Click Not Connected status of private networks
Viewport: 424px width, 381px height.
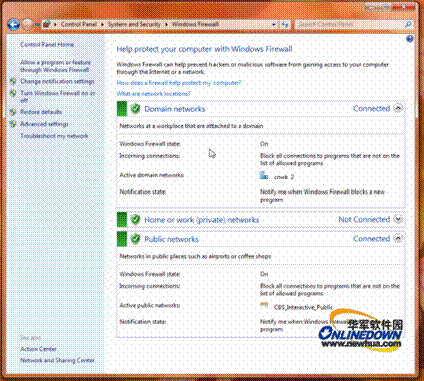[364, 219]
